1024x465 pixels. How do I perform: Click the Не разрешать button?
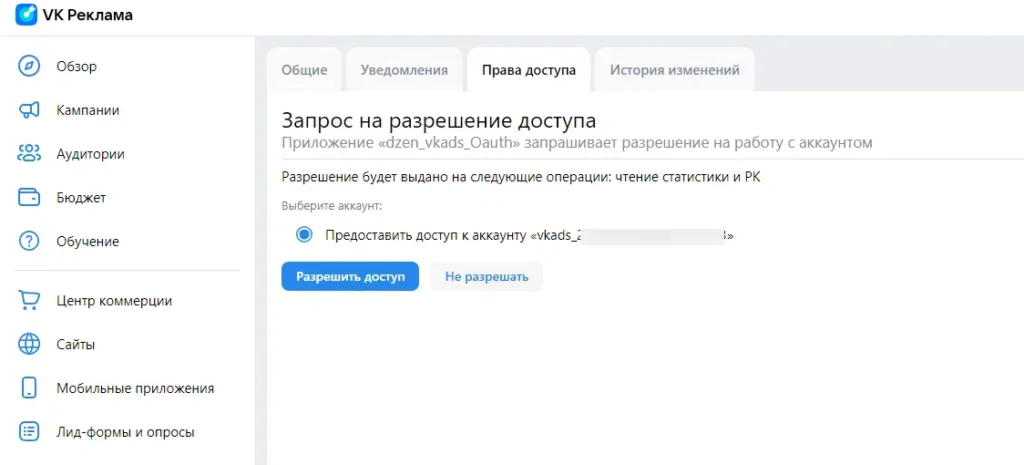487,277
